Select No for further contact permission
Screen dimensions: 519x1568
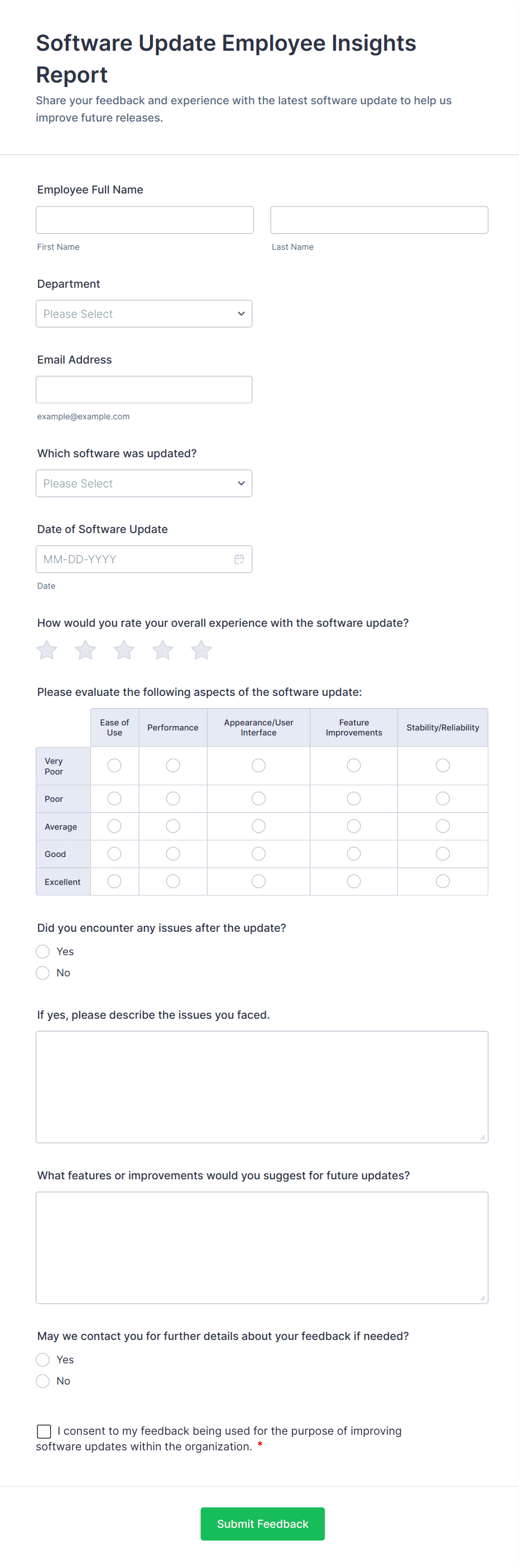(x=42, y=1381)
